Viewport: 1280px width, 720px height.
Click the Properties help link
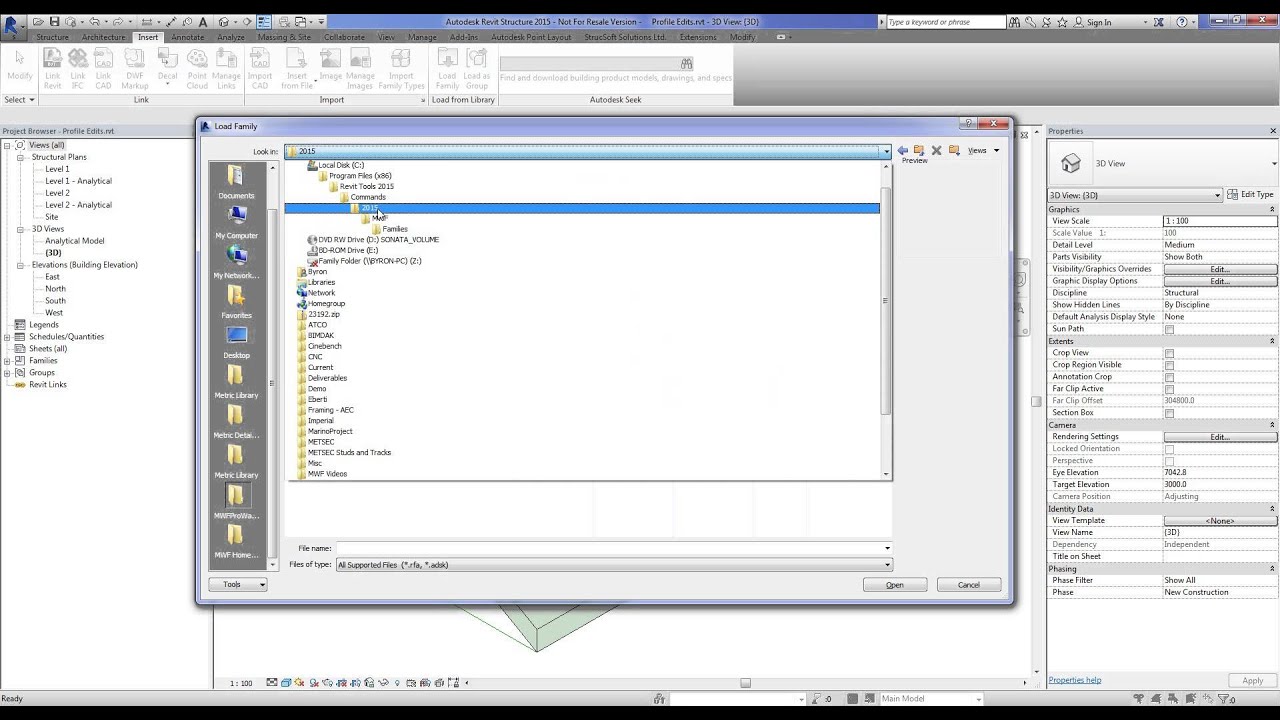pos(1075,680)
